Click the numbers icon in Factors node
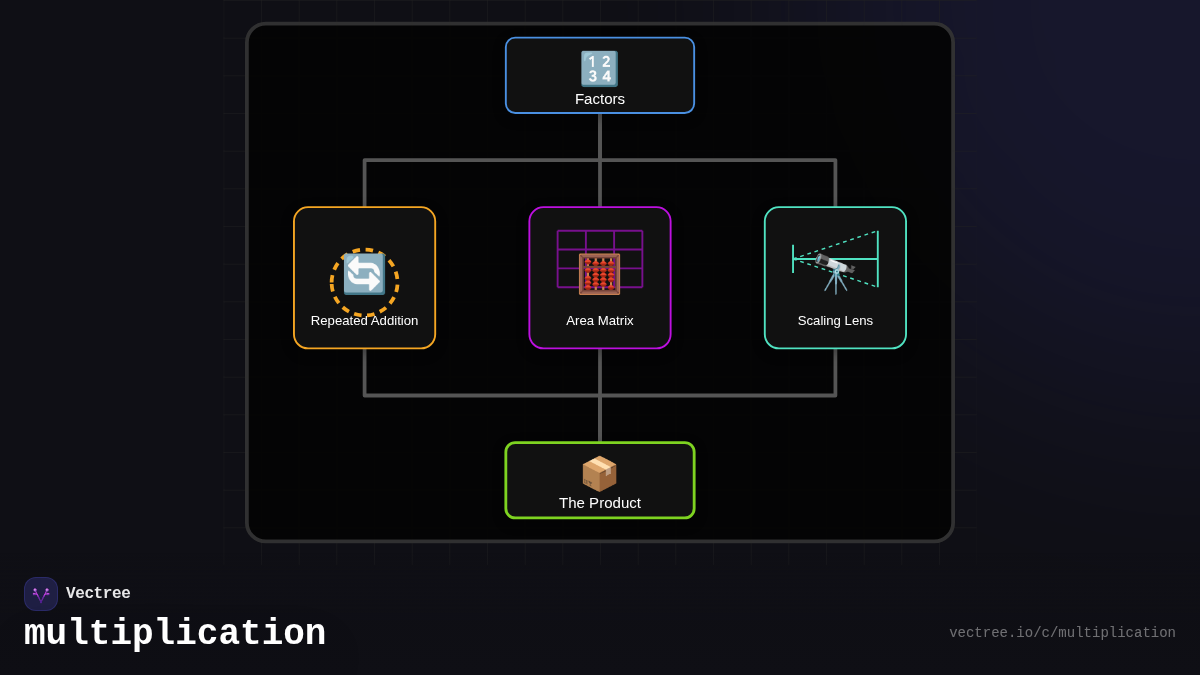 coord(599,69)
